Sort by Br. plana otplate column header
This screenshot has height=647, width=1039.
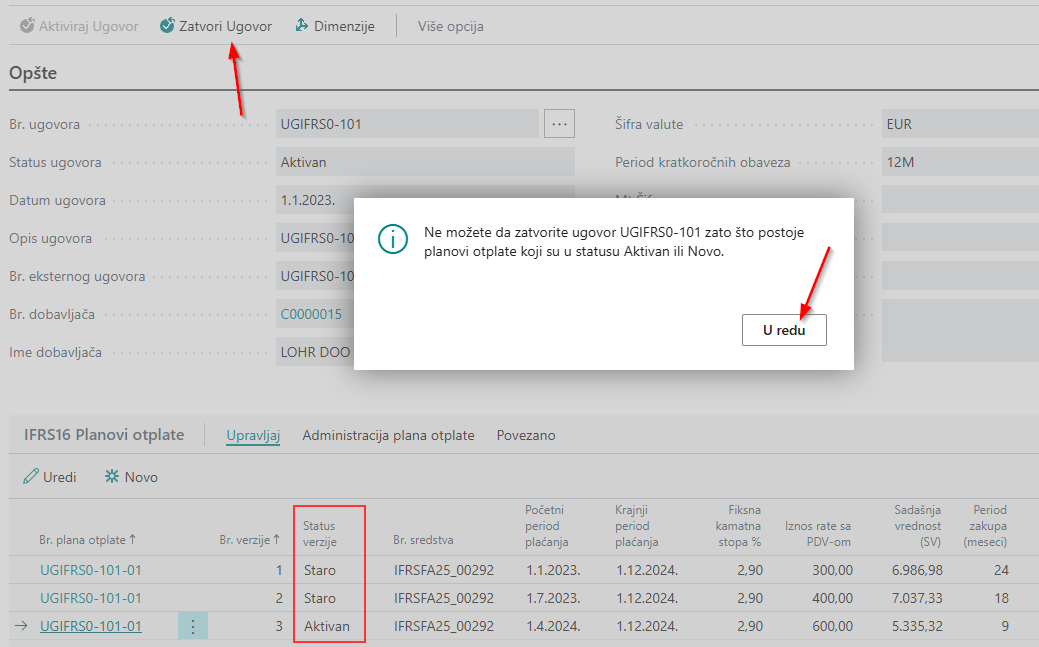coord(87,540)
